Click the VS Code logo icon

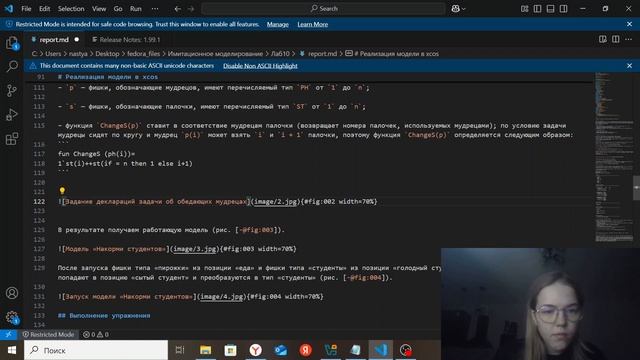coord(9,8)
